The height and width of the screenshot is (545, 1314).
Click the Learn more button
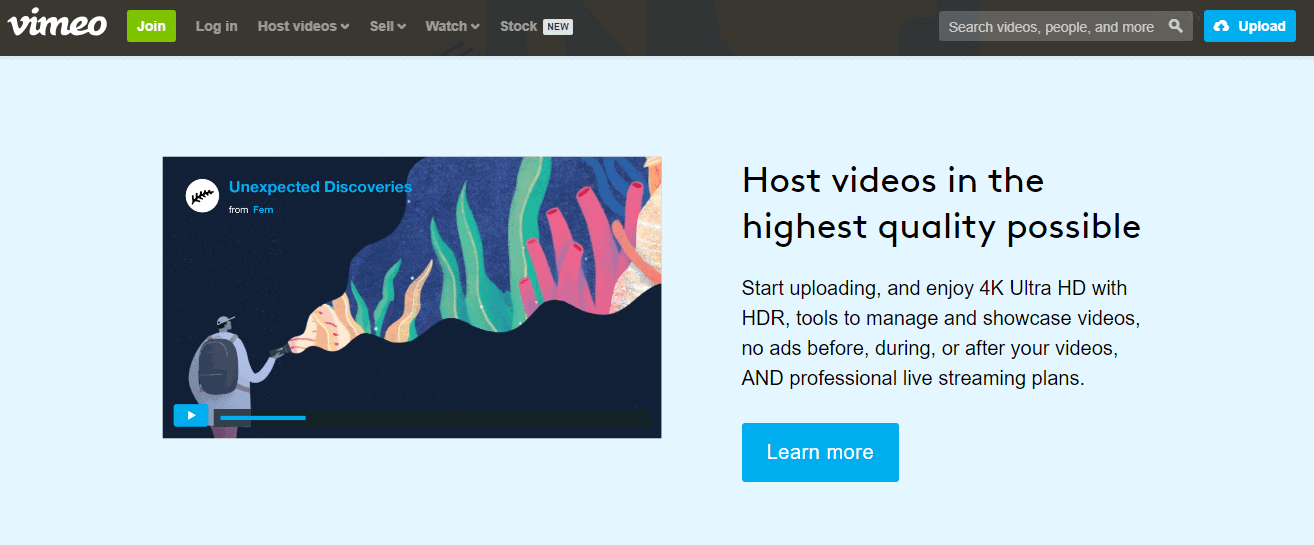point(820,452)
